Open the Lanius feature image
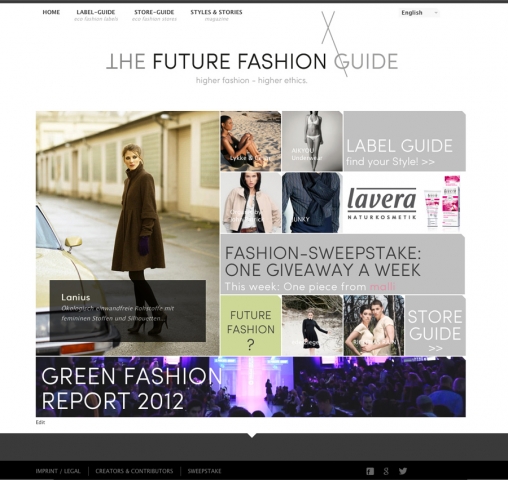Viewport: 508px width, 480px height. 127,233
